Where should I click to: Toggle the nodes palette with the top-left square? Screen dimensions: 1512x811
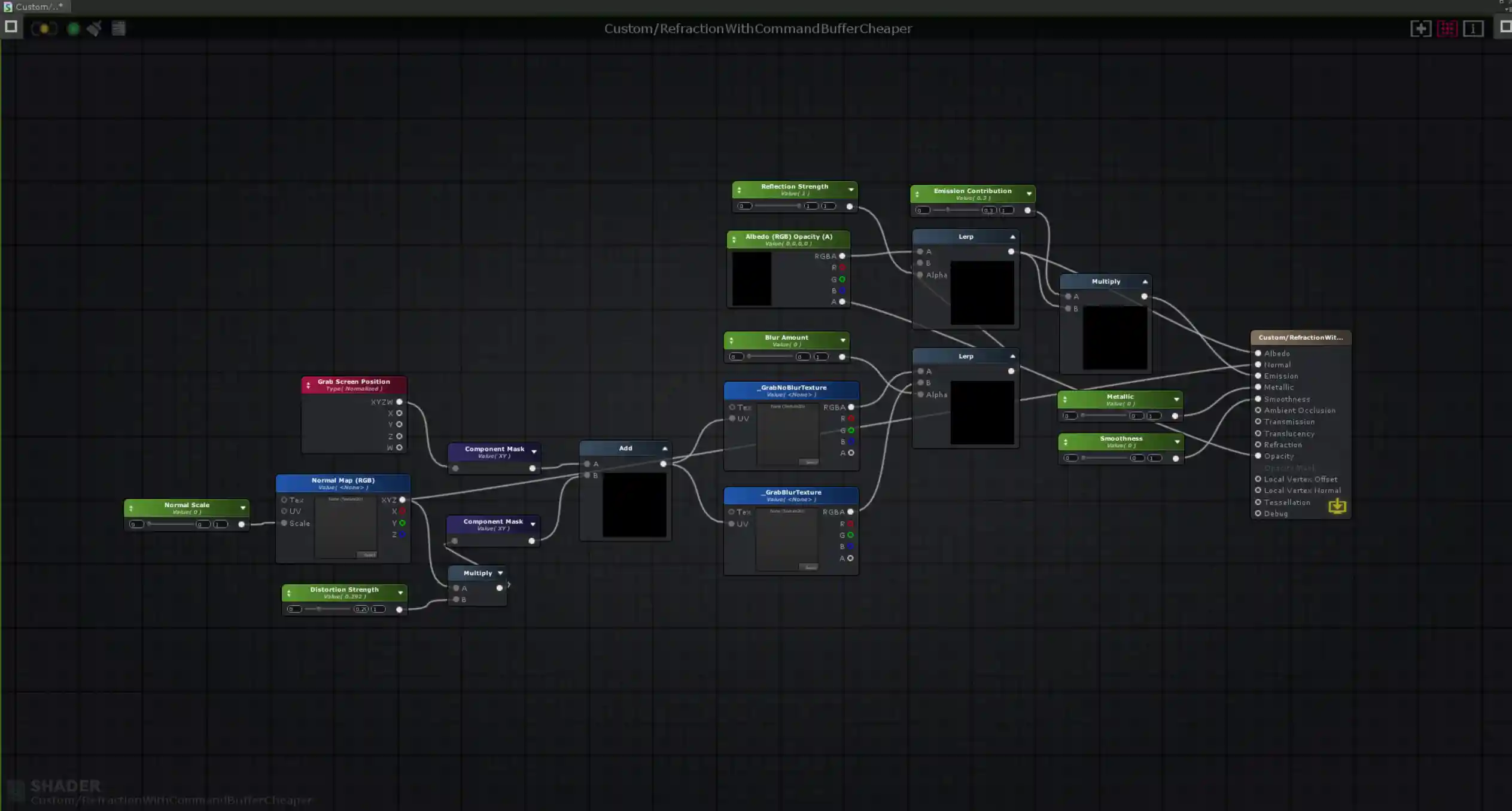(x=11, y=27)
